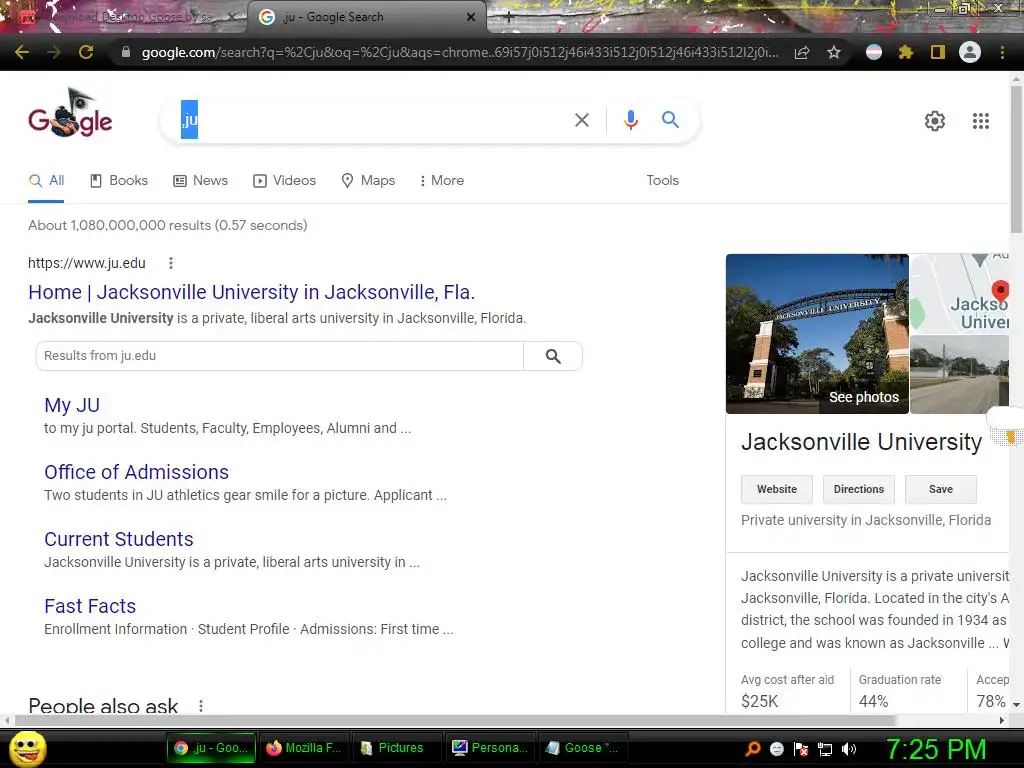Switch to News results
This screenshot has width=1024, height=768.
200,180
